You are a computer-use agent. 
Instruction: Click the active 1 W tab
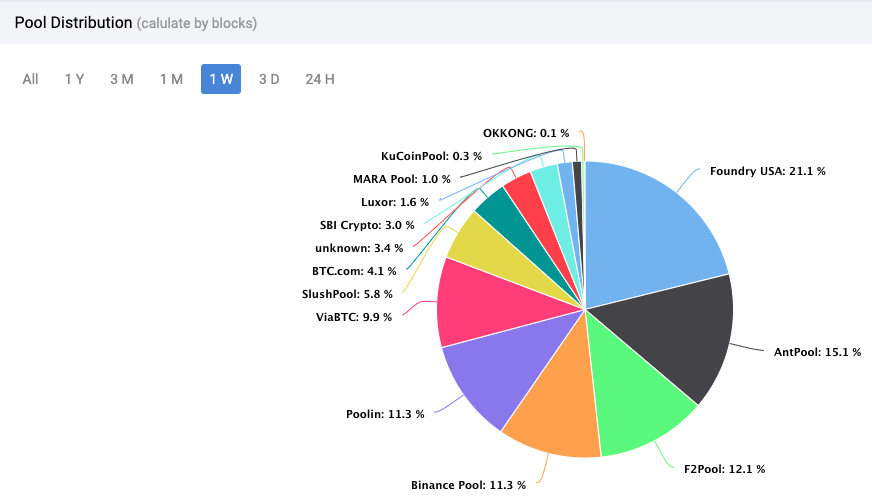click(x=221, y=79)
